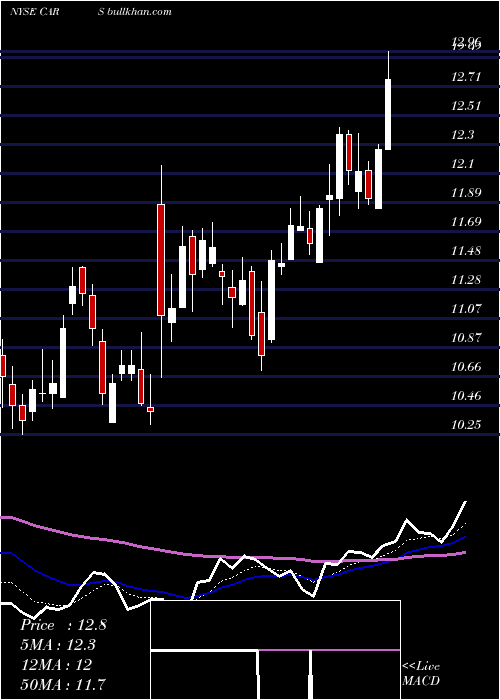Click the 11.28 price level label
The image size is (500, 700).
(466, 280)
